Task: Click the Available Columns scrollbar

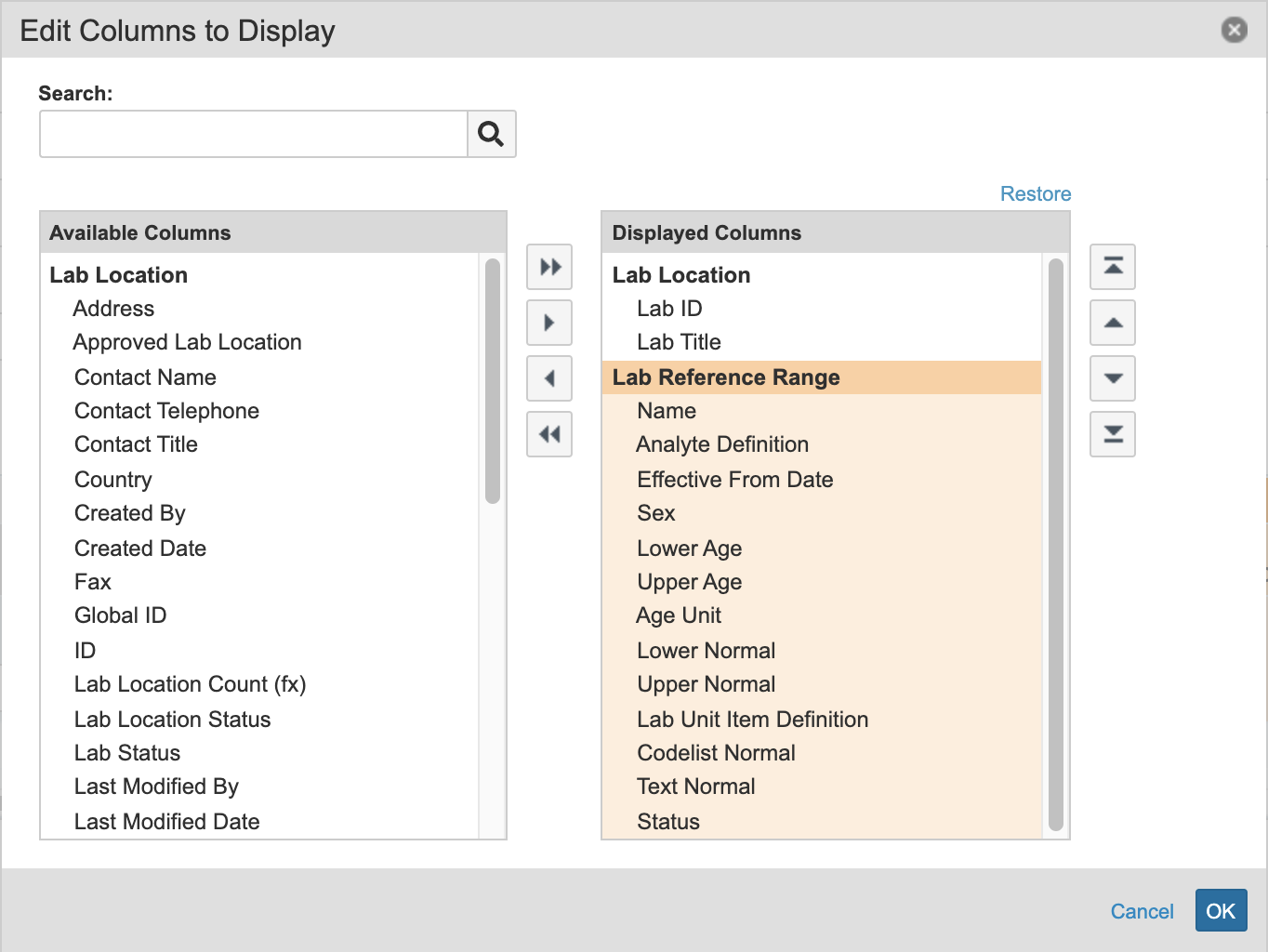Action: point(493,381)
